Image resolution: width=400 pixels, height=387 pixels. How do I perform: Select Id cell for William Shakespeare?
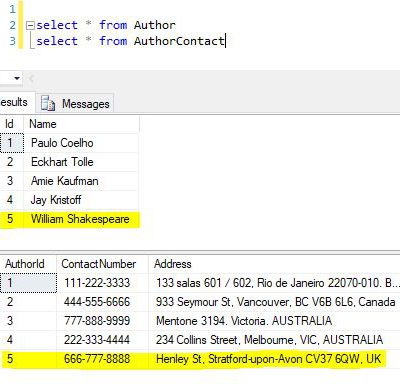[12, 219]
